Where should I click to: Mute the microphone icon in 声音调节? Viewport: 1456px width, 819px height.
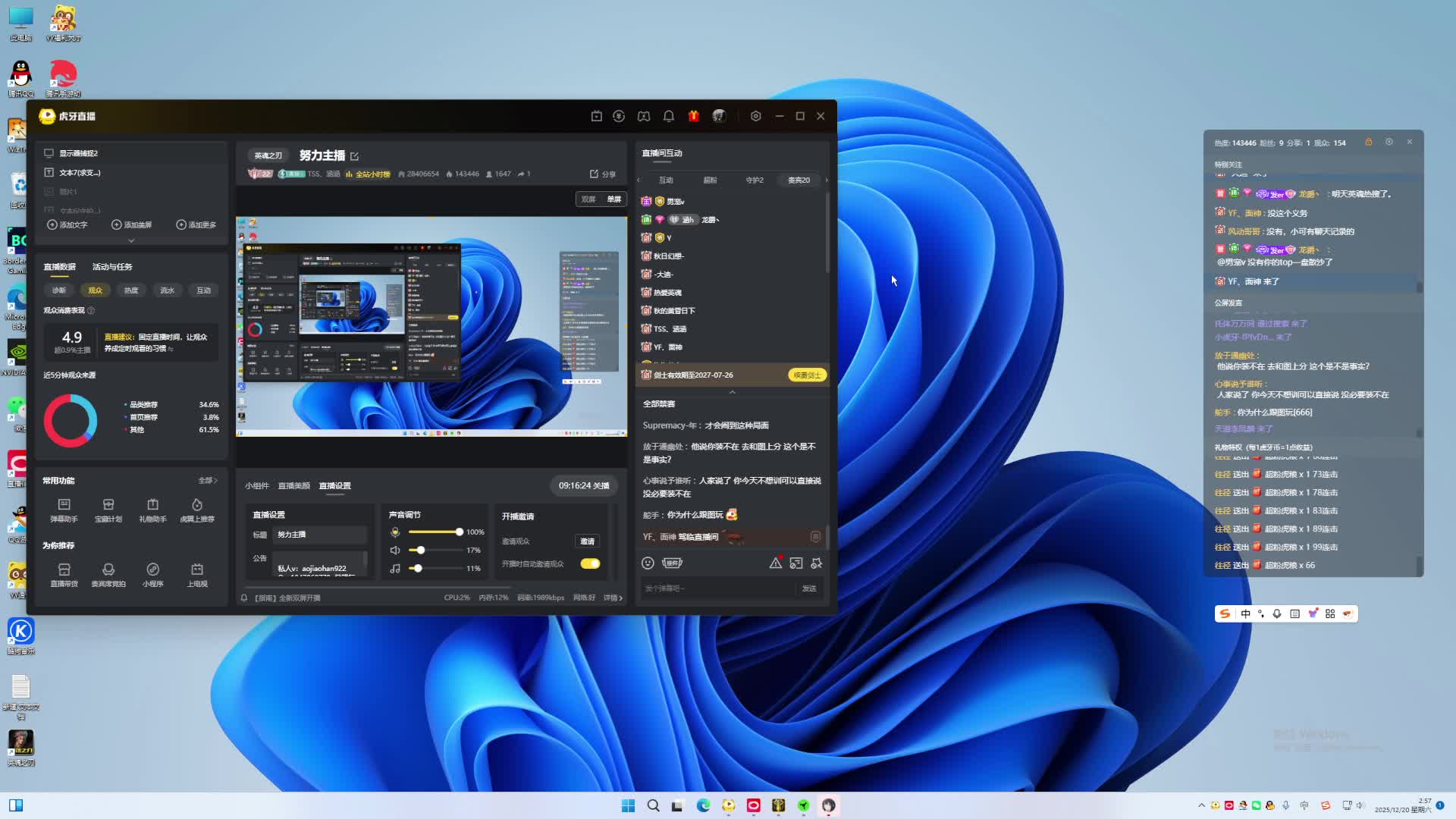point(395,532)
